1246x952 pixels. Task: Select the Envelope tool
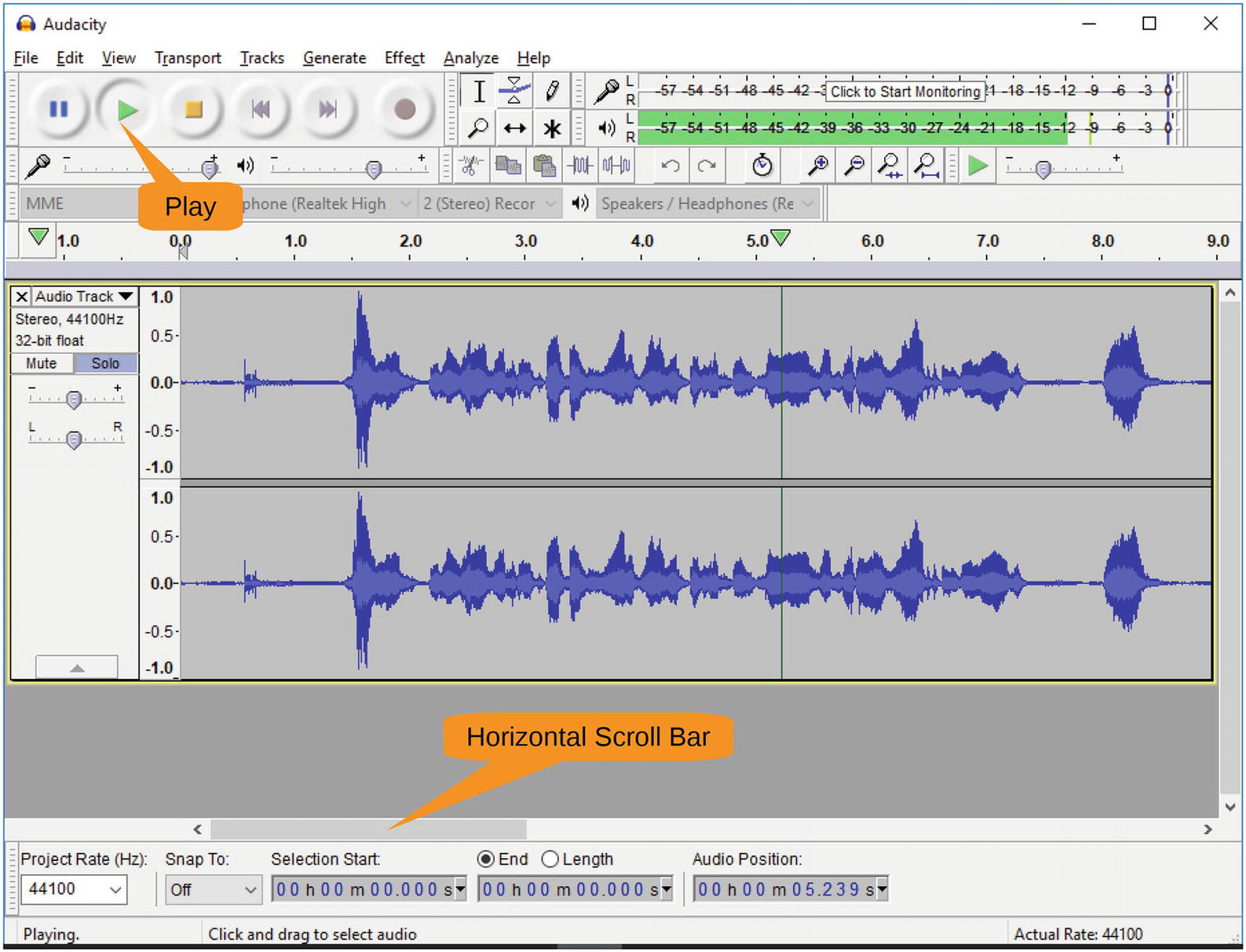[515, 92]
